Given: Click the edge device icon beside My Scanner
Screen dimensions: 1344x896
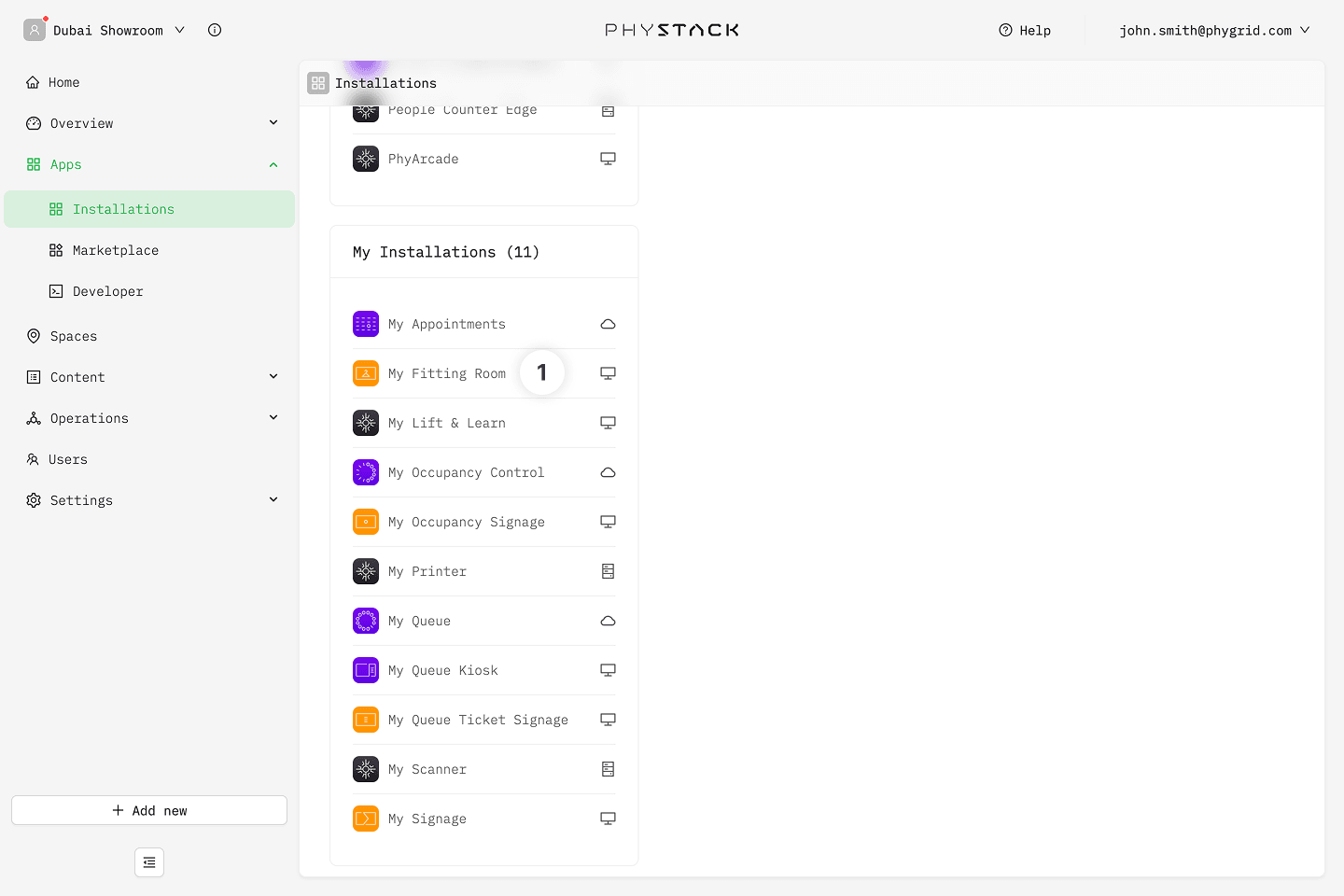Looking at the screenshot, I should [608, 769].
